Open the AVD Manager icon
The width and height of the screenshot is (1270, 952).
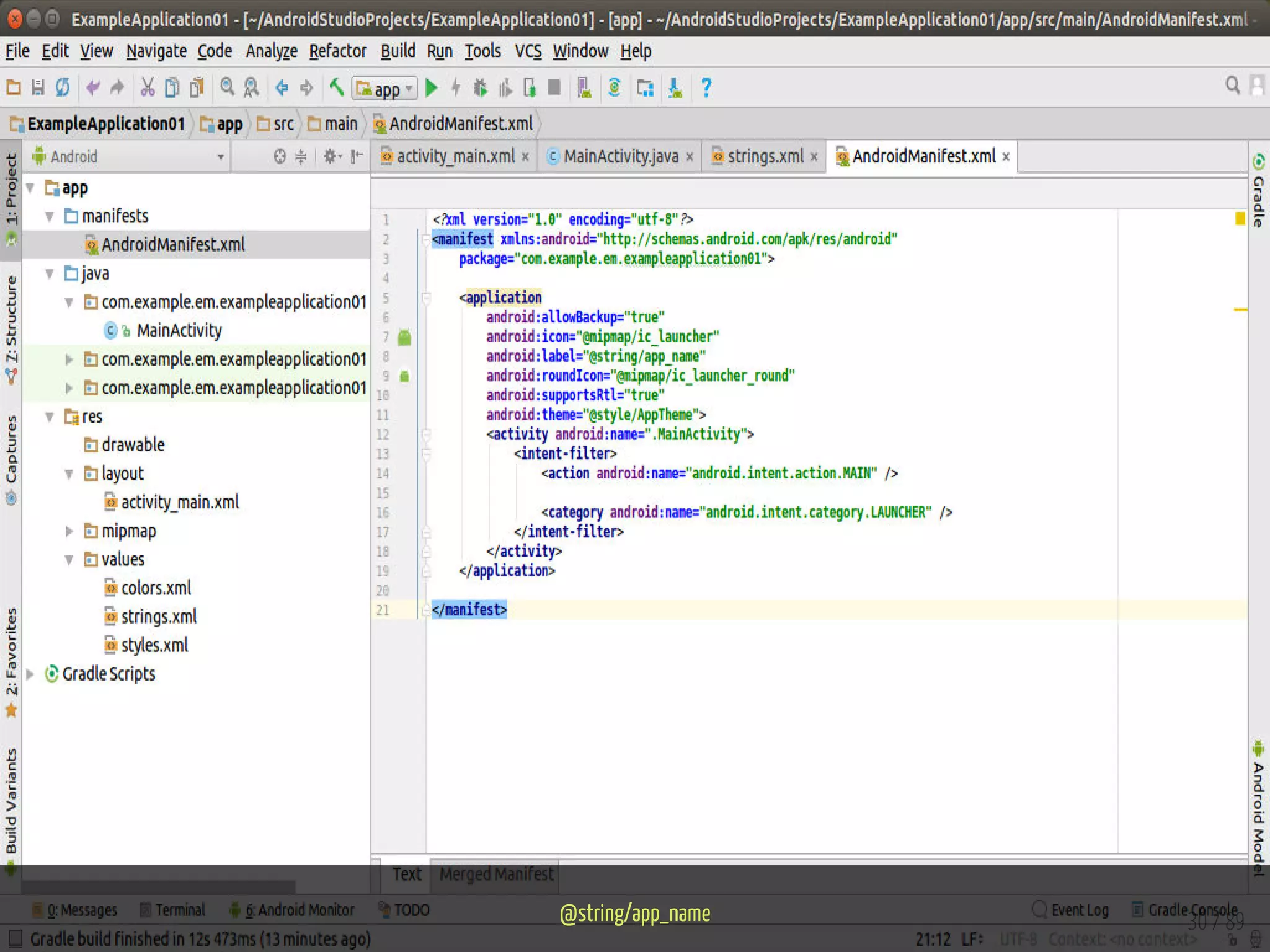tap(584, 87)
